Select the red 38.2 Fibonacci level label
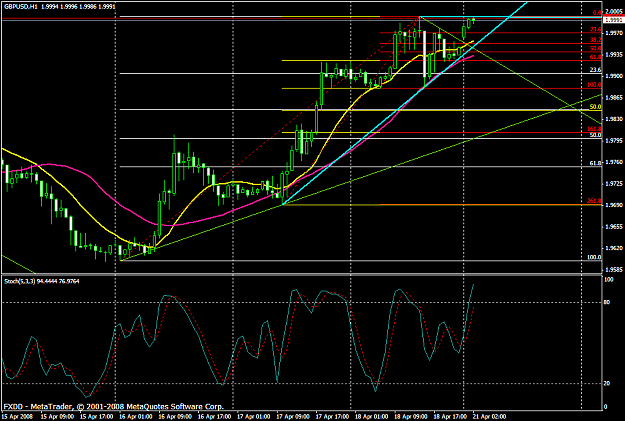 [x=596, y=40]
